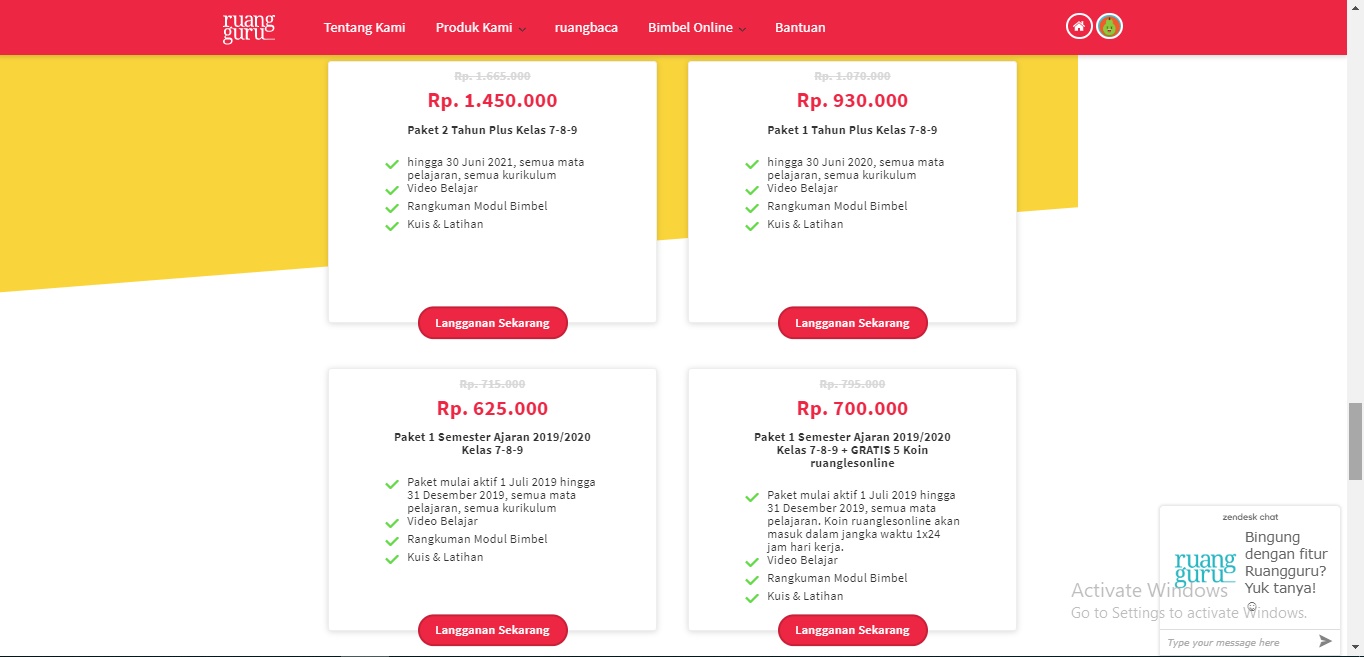This screenshot has width=1364, height=657.
Task: Click the Kuis & Latihan checkmark in the Rp. 930.000 card
Action: [x=752, y=226]
